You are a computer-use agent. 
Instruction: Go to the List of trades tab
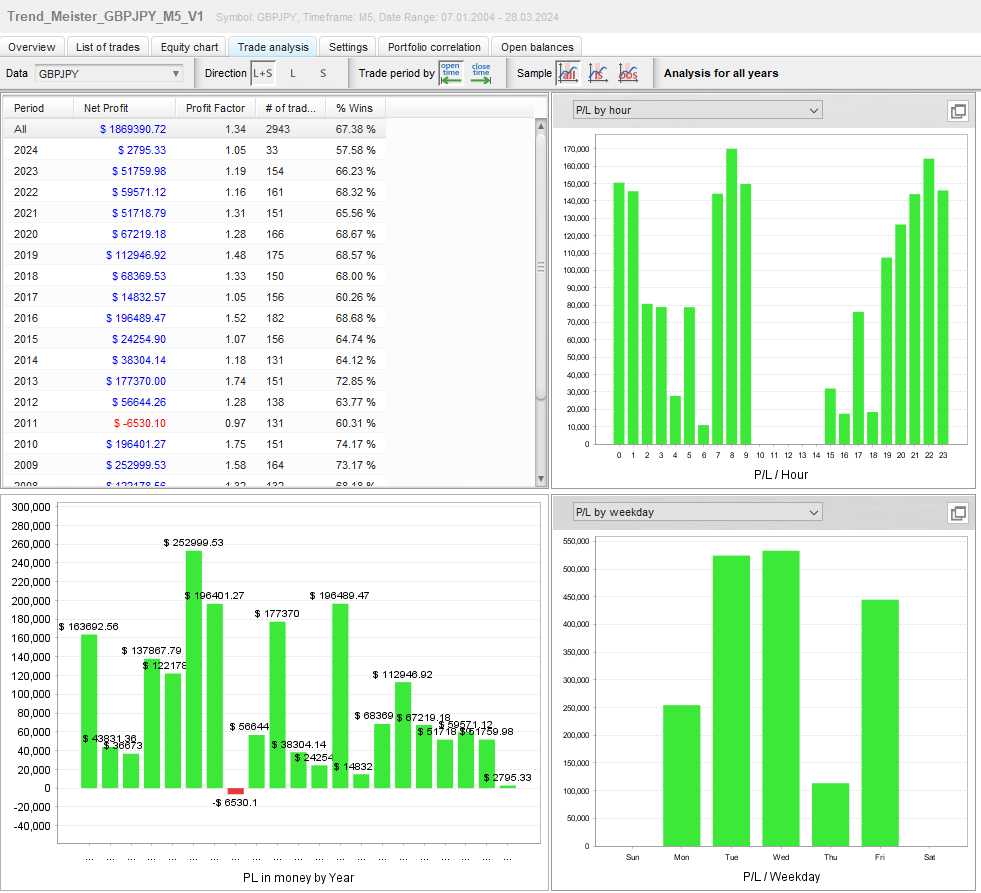tap(108, 47)
